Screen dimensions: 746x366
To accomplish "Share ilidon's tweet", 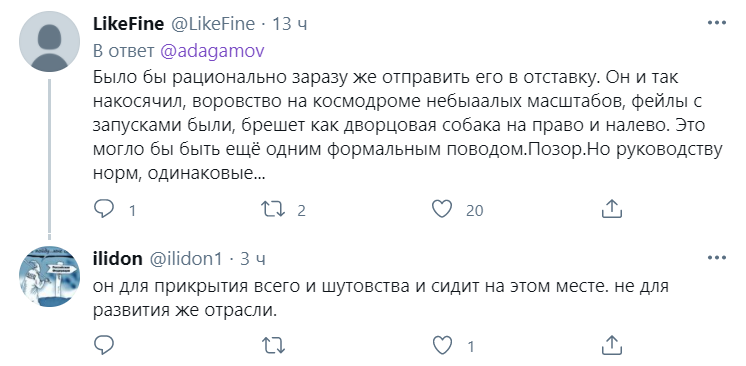I will 612,345.
